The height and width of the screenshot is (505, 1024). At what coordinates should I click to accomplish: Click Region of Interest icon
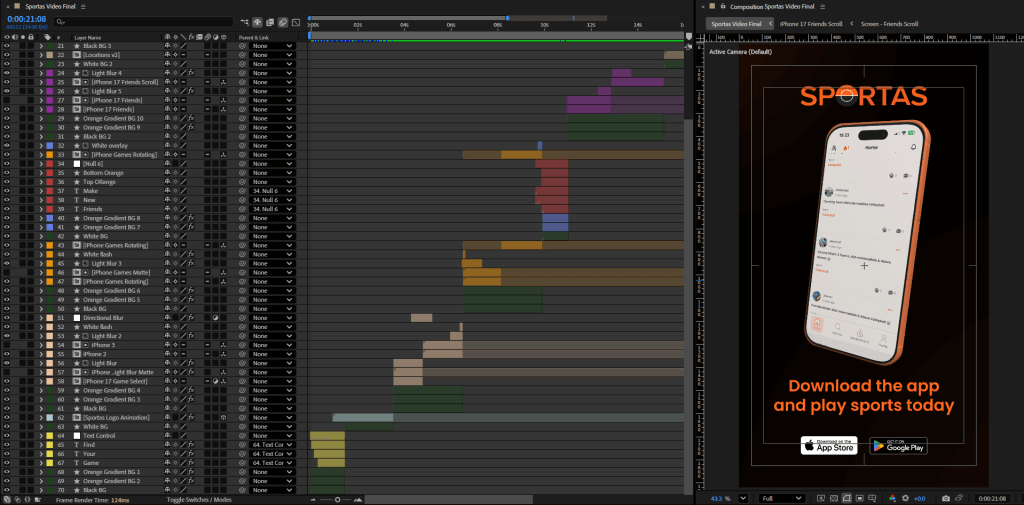(x=860, y=498)
